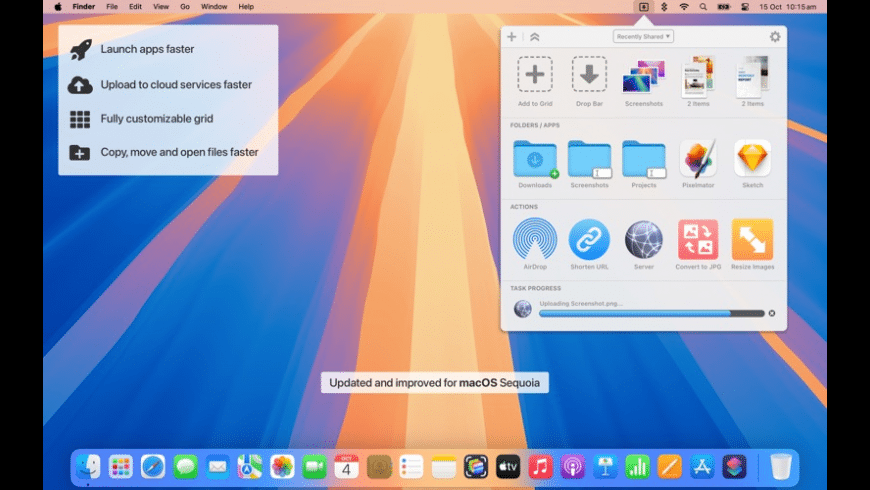Image resolution: width=870 pixels, height=490 pixels.
Task: Cancel the Screenshot.png upload task
Action: (x=771, y=313)
